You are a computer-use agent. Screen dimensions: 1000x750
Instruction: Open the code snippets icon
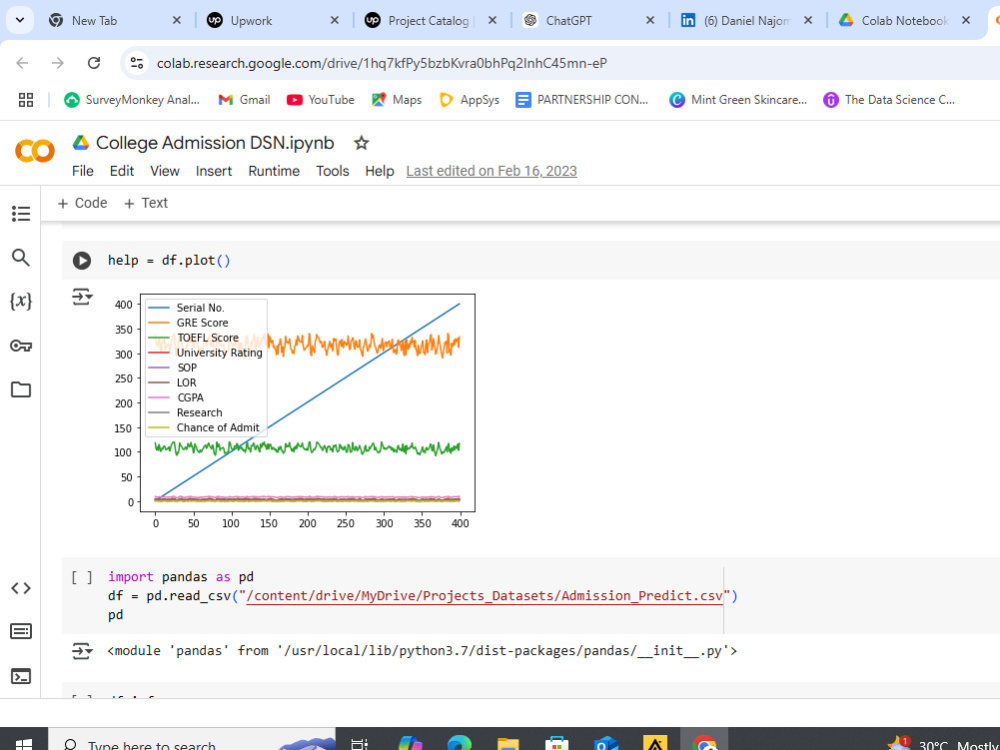pos(21,588)
